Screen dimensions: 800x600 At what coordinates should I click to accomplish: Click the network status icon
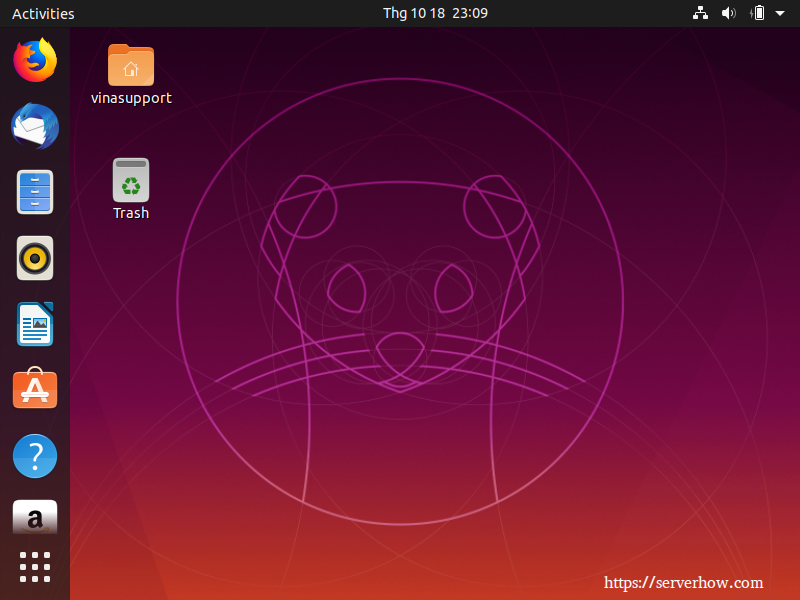tap(700, 13)
